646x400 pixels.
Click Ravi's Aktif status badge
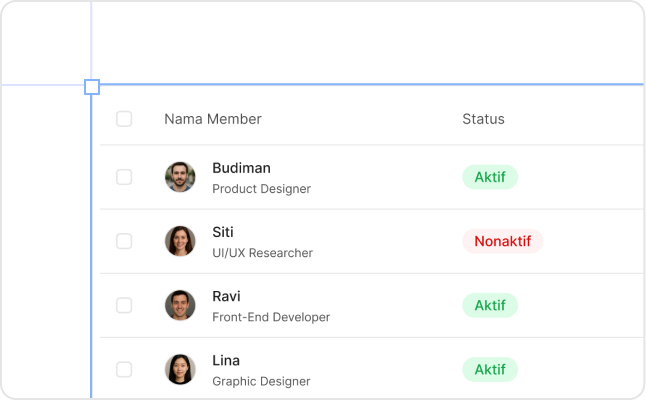[x=489, y=305]
